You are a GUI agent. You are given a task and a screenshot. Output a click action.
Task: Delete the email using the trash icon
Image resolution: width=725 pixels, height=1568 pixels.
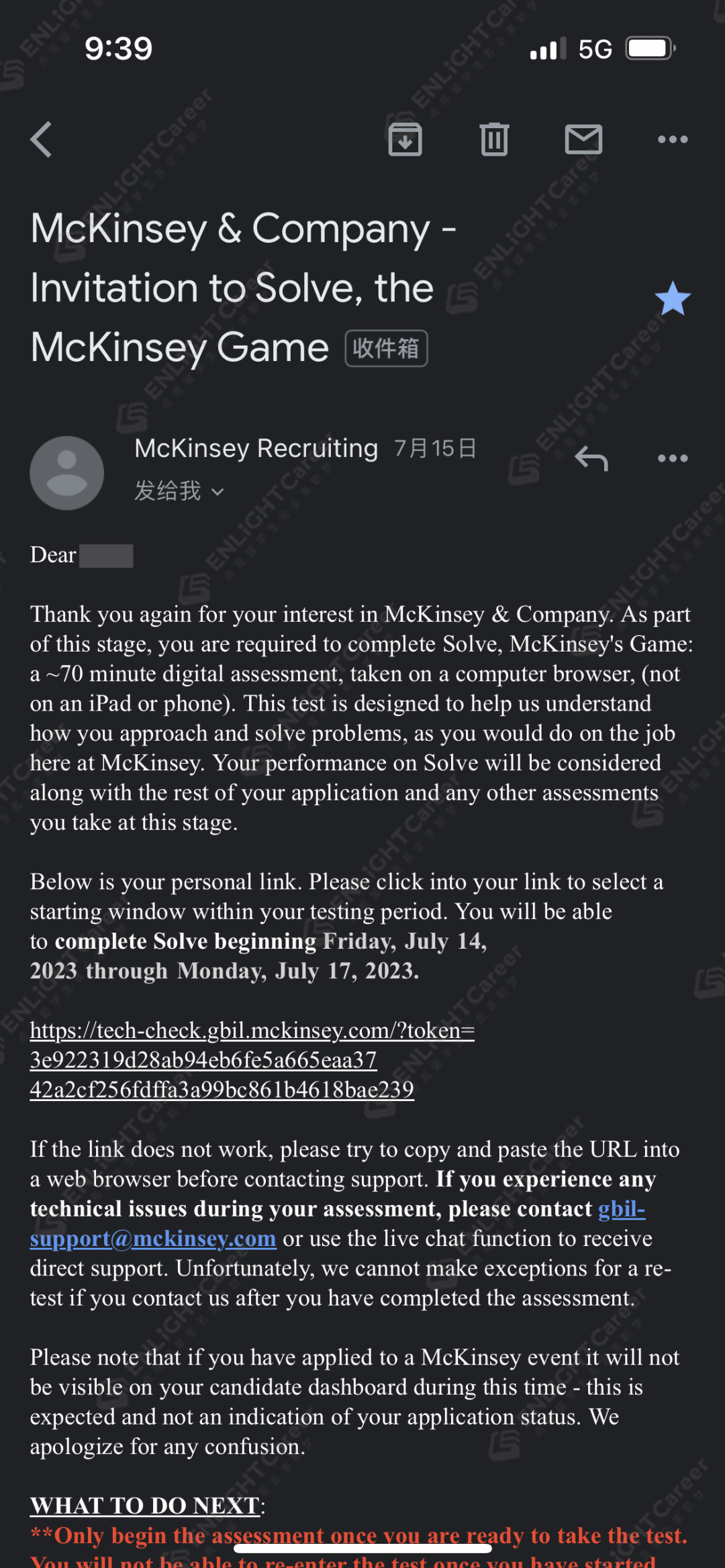[x=495, y=140]
